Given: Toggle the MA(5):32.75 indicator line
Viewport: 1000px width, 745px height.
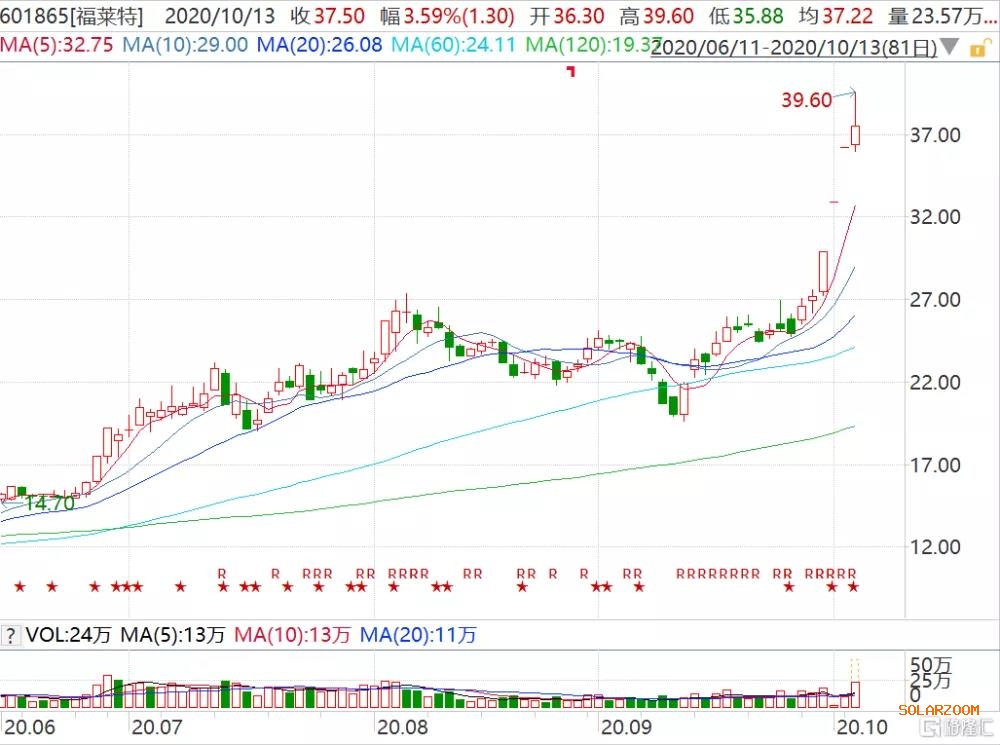Looking at the screenshot, I should (x=58, y=46).
